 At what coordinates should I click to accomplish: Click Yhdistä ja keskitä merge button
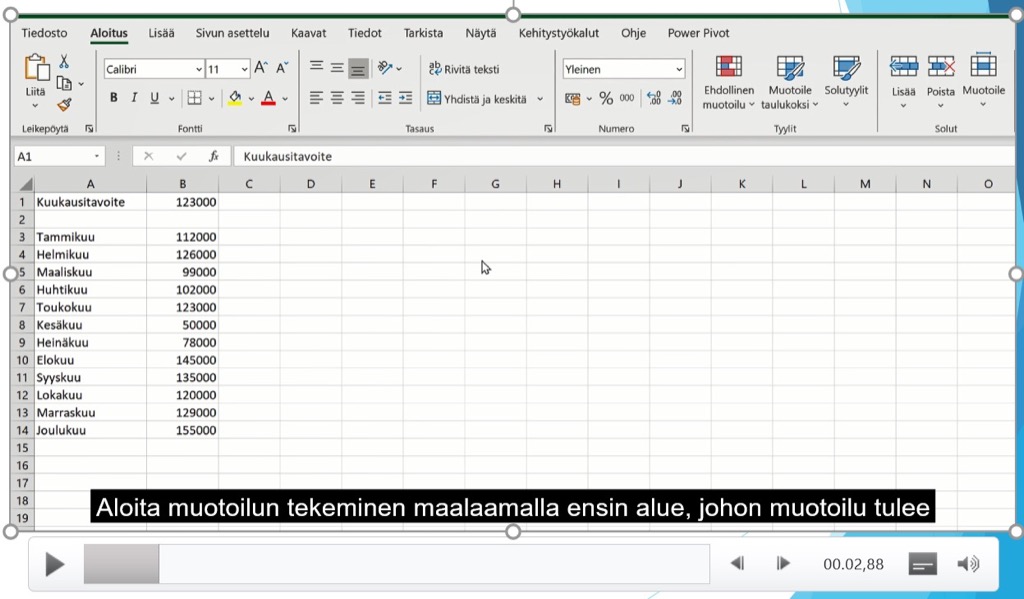[x=477, y=99]
